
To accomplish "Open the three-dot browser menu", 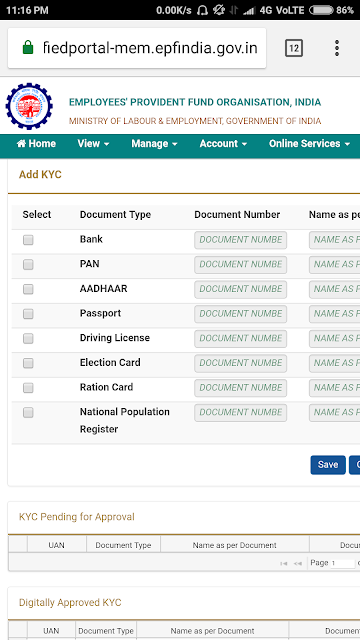I will (x=337, y=48).
